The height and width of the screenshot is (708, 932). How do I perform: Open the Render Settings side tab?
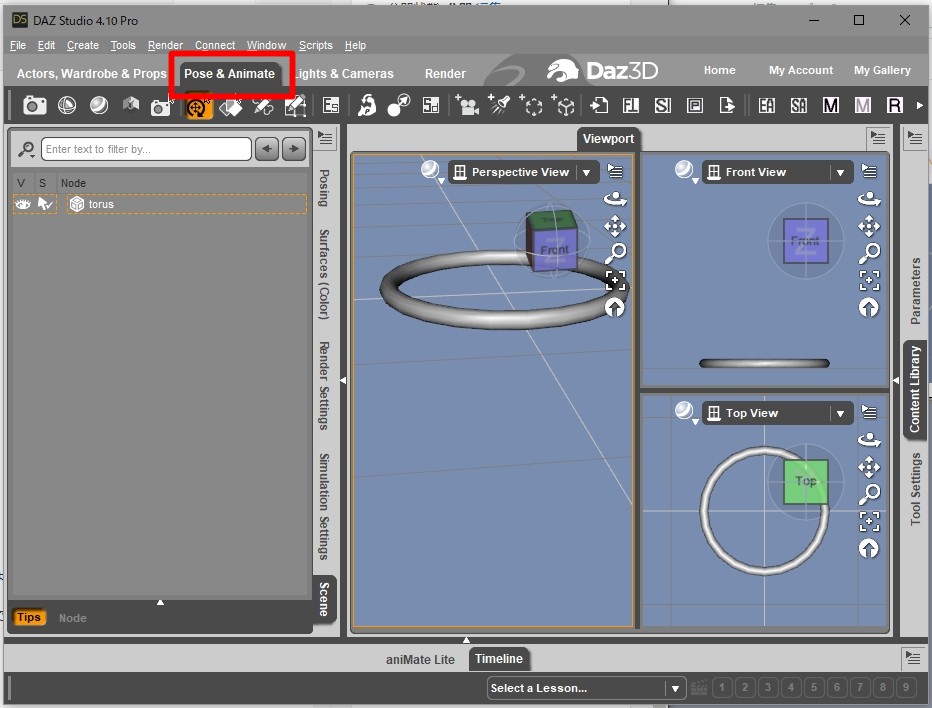point(324,385)
